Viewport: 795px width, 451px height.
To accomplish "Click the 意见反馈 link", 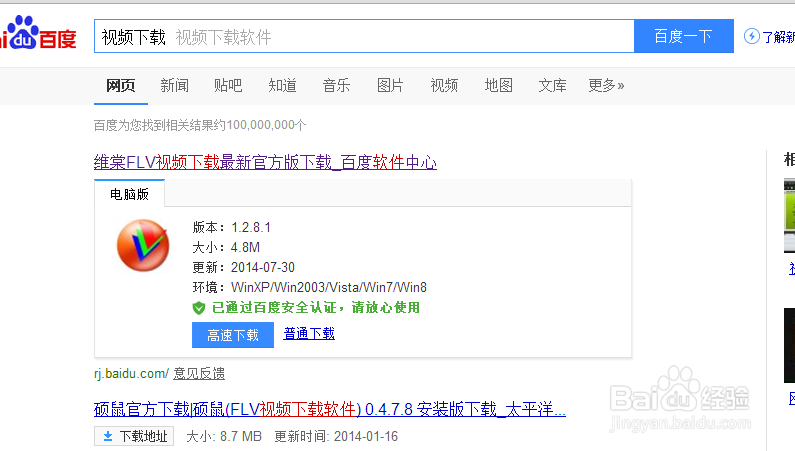I will click(199, 374).
